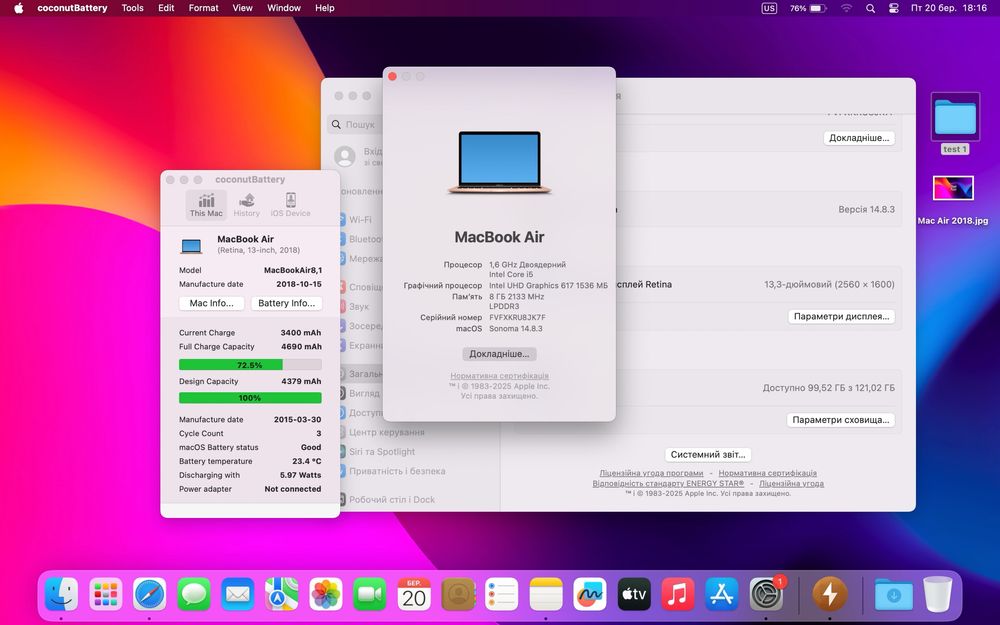The height and width of the screenshot is (625, 1000).
Task: Select Siri та Spotlight in Settings sidebar
Action: [x=381, y=452]
